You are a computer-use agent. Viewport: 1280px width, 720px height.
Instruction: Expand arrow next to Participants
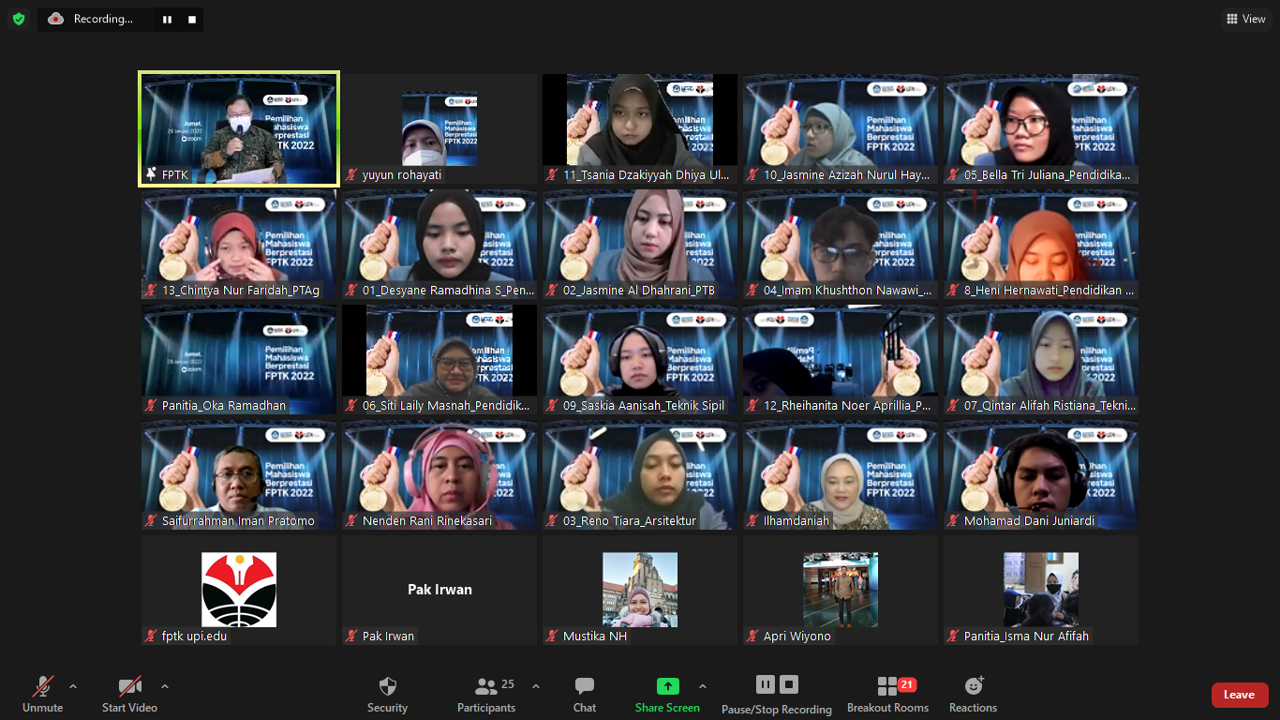click(x=536, y=686)
